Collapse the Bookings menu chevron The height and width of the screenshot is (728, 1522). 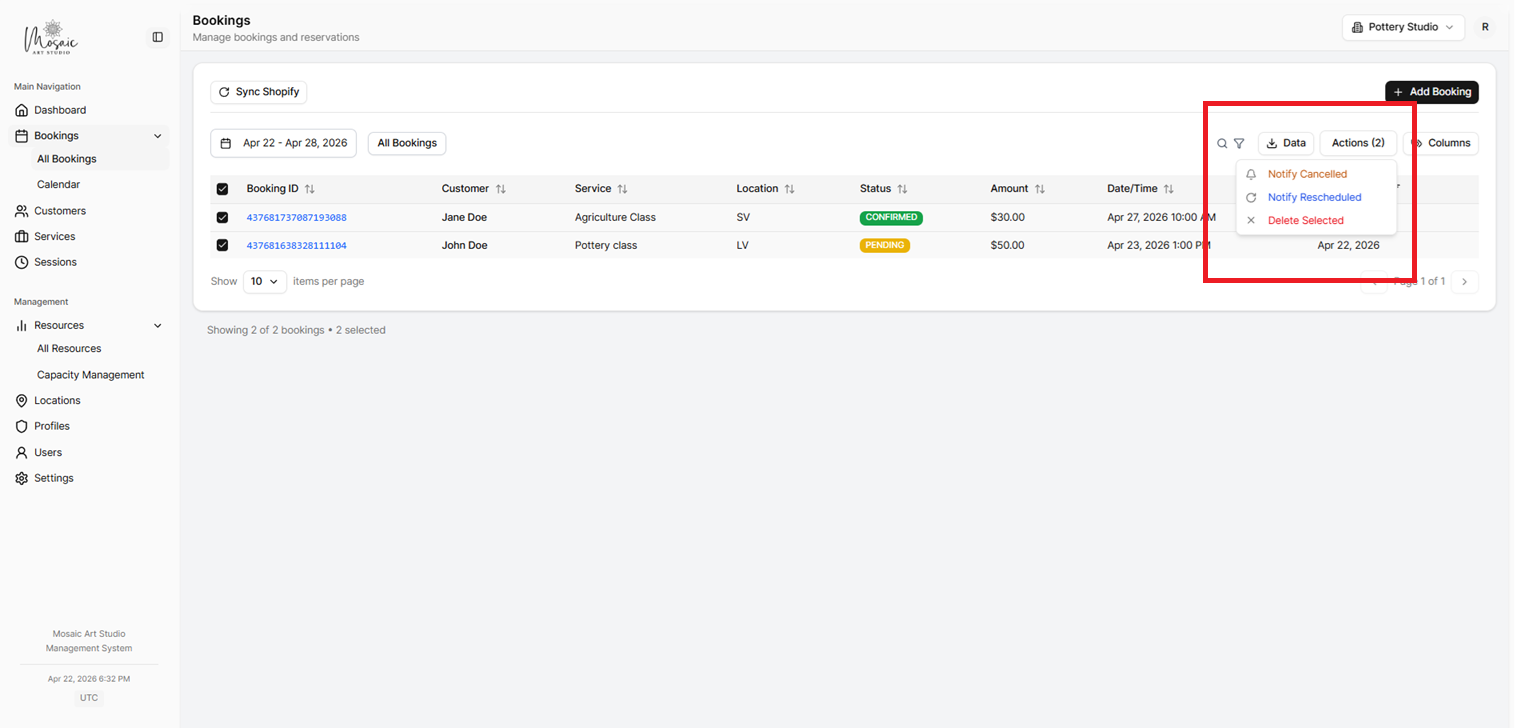click(157, 135)
